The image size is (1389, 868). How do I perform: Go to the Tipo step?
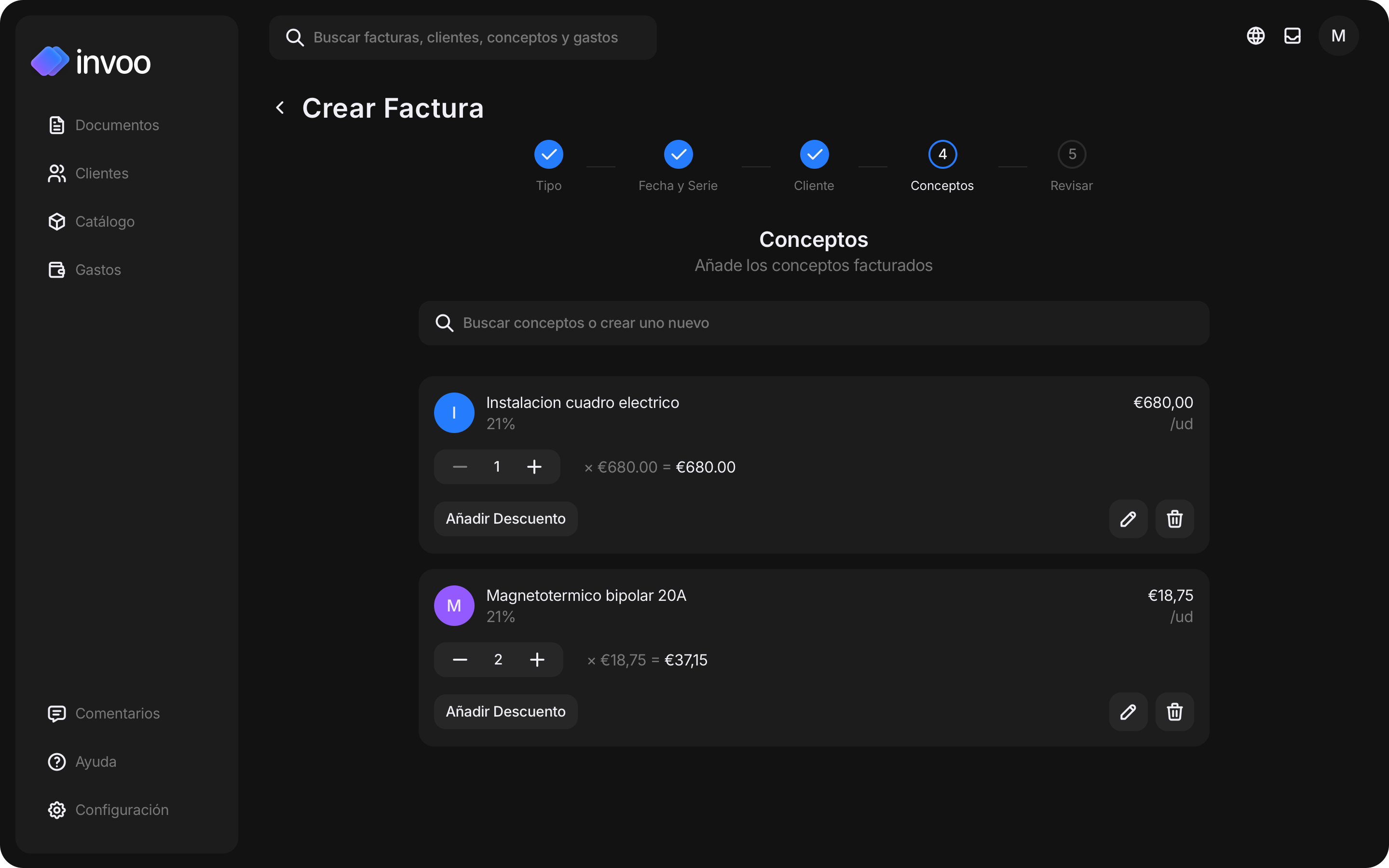[549, 166]
